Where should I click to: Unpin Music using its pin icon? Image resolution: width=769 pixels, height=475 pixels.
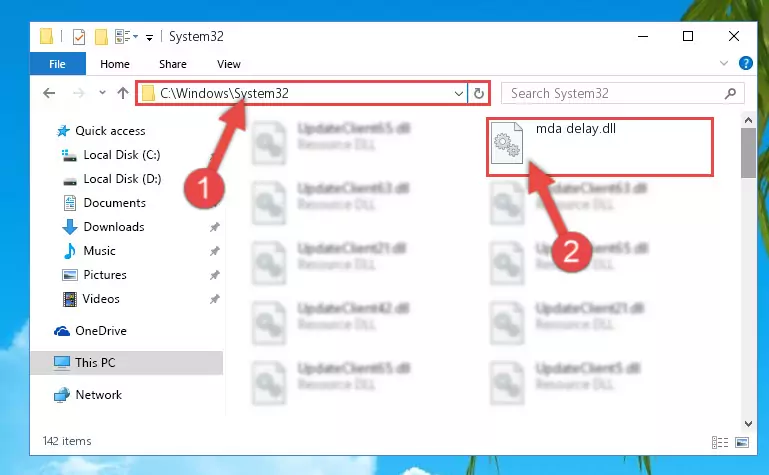[214, 251]
